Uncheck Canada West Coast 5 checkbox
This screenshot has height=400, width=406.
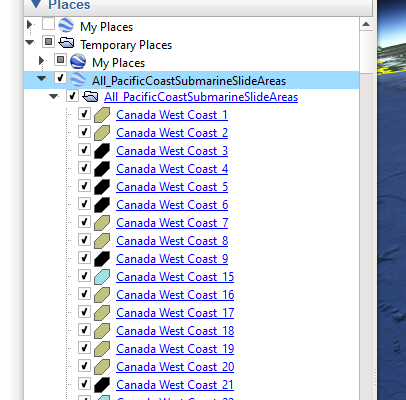click(x=84, y=186)
